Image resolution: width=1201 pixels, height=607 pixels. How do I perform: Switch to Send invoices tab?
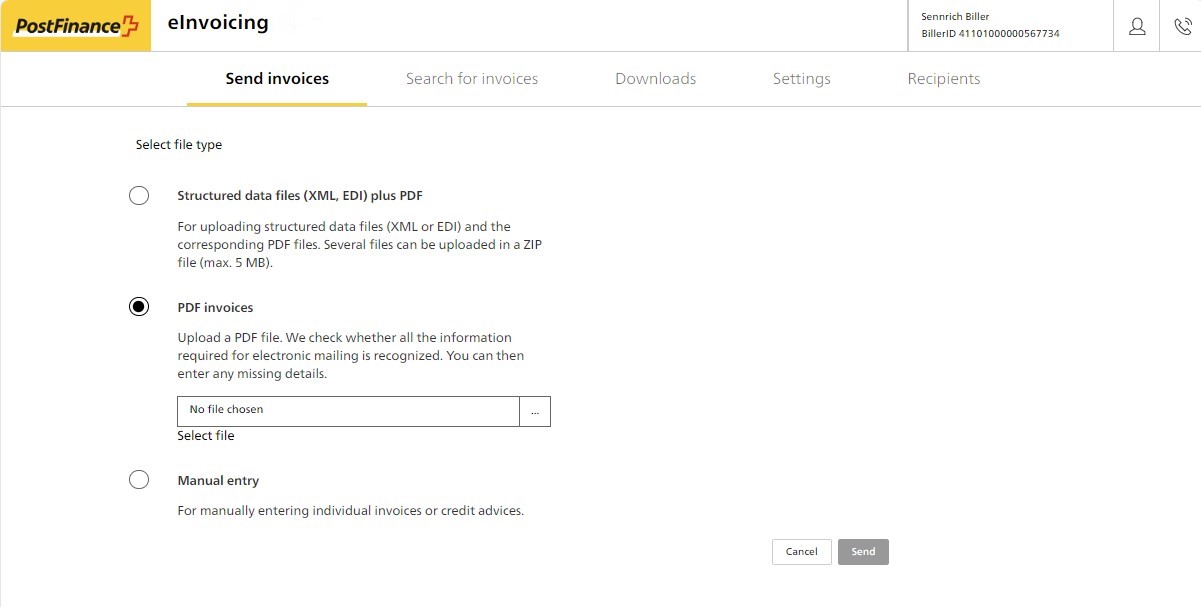pyautogui.click(x=277, y=79)
